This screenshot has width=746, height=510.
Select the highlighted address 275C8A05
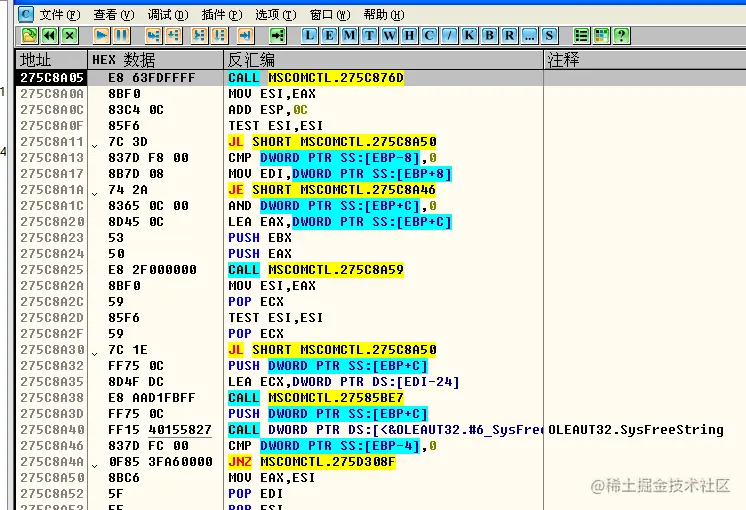(51, 78)
